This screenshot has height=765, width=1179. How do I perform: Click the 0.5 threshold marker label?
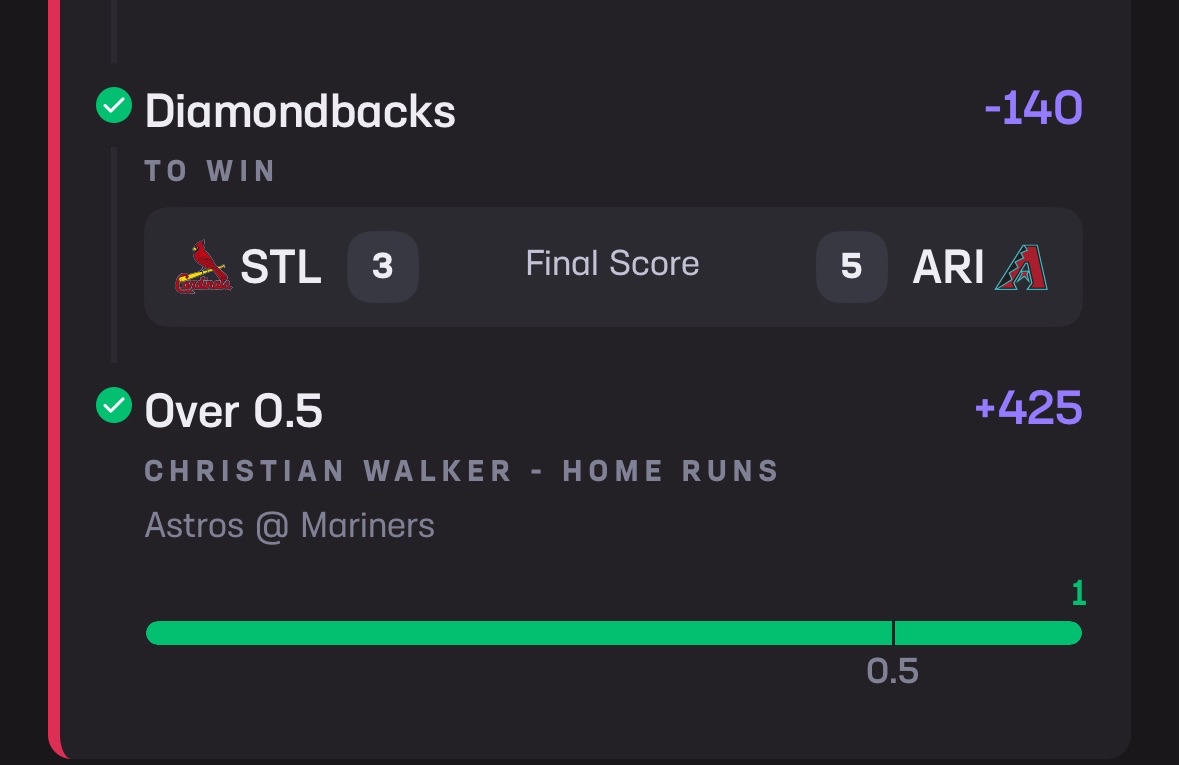(x=893, y=671)
